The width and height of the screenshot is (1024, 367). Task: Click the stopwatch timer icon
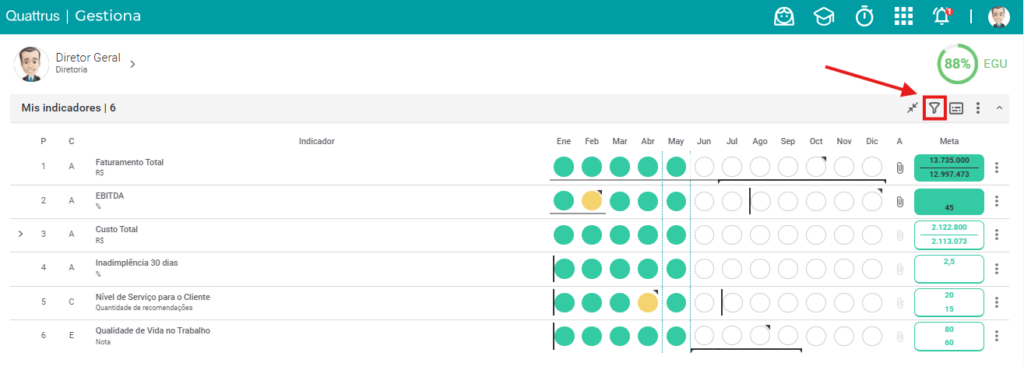[x=865, y=16]
